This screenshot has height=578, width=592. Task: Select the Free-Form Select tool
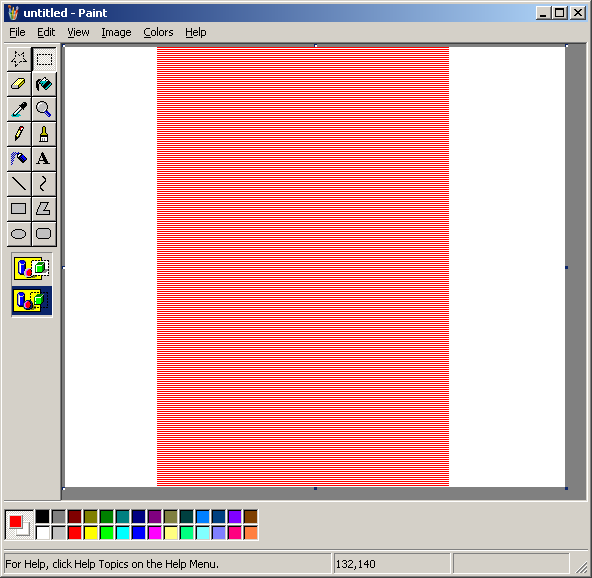[x=19, y=59]
